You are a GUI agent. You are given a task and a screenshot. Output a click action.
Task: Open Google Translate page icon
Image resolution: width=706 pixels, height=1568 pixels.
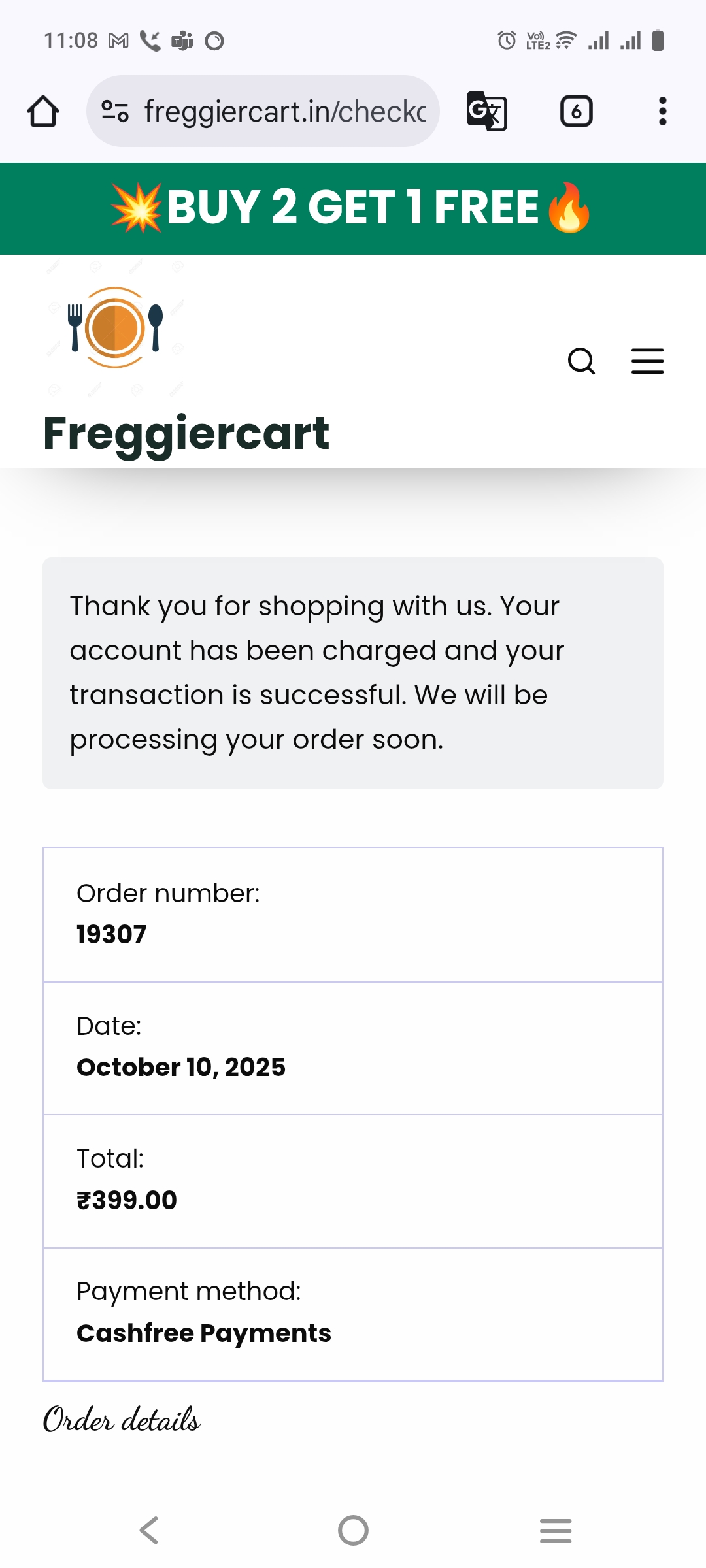click(487, 111)
